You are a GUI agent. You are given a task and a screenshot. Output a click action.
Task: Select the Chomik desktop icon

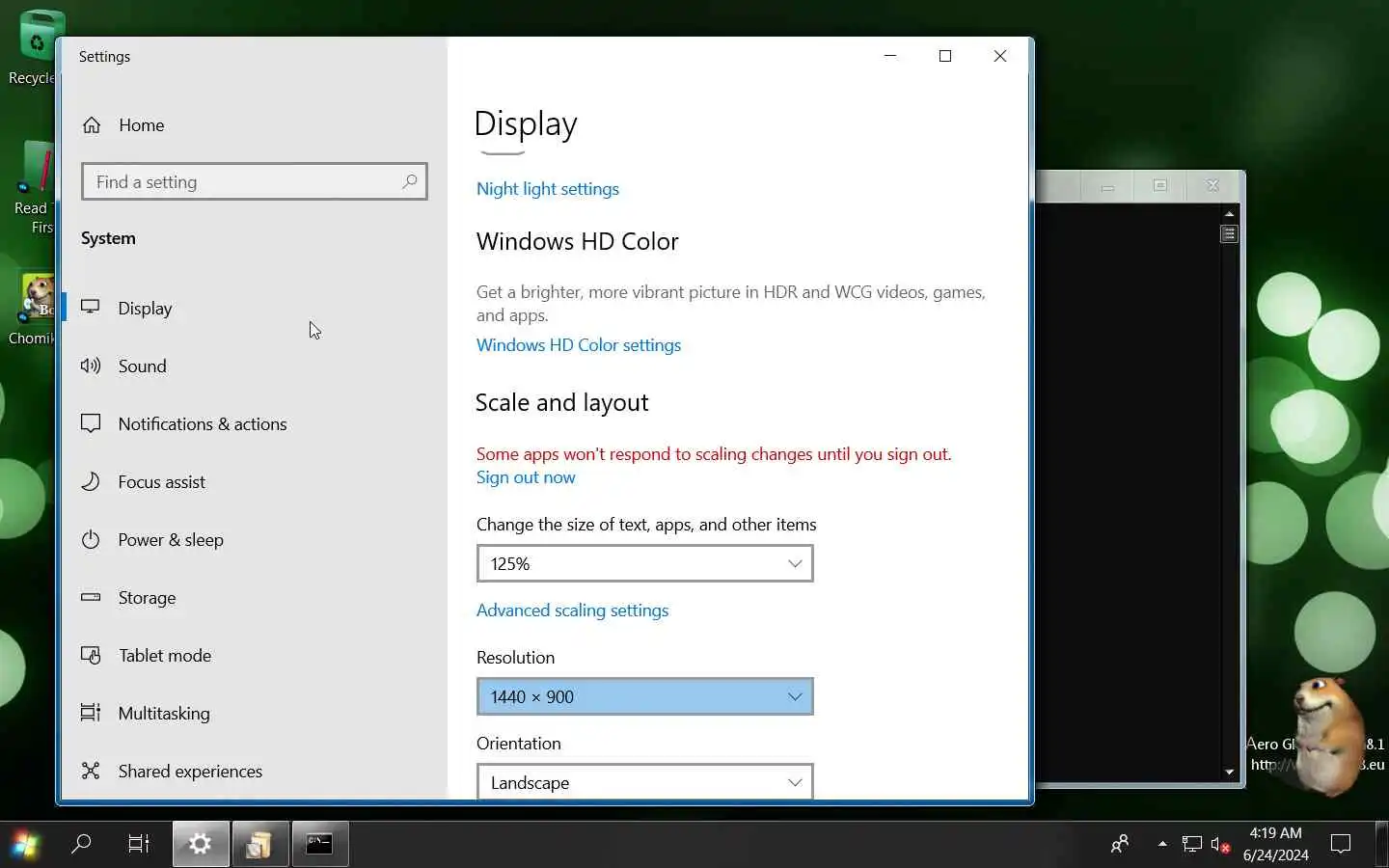click(x=32, y=309)
